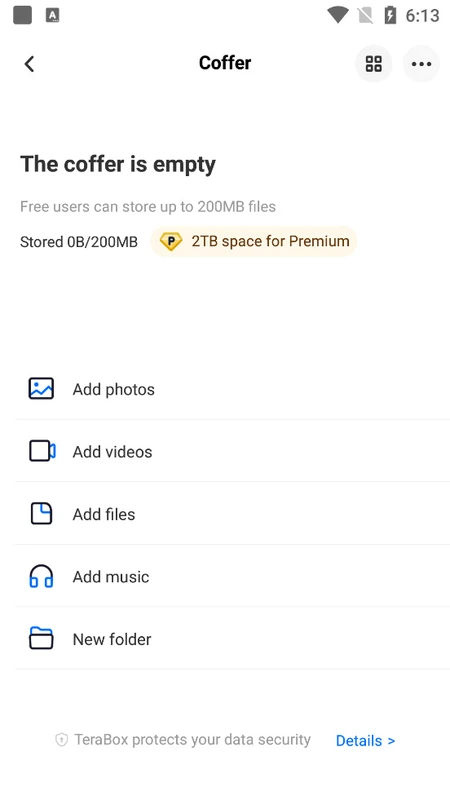Tap the Add music headphones icon
Screen dimensions: 450x800
pos(41,577)
